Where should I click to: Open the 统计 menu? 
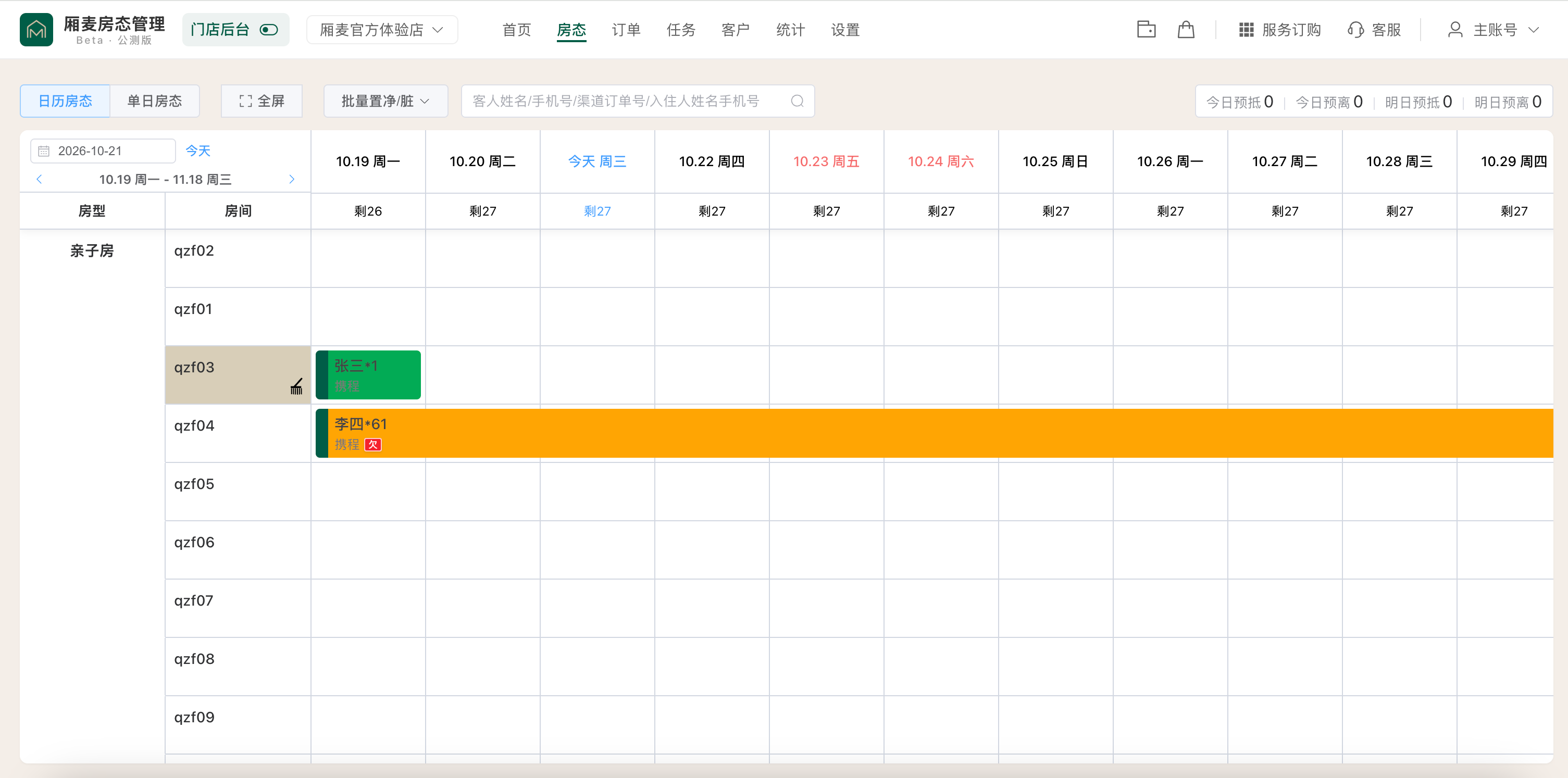point(790,30)
